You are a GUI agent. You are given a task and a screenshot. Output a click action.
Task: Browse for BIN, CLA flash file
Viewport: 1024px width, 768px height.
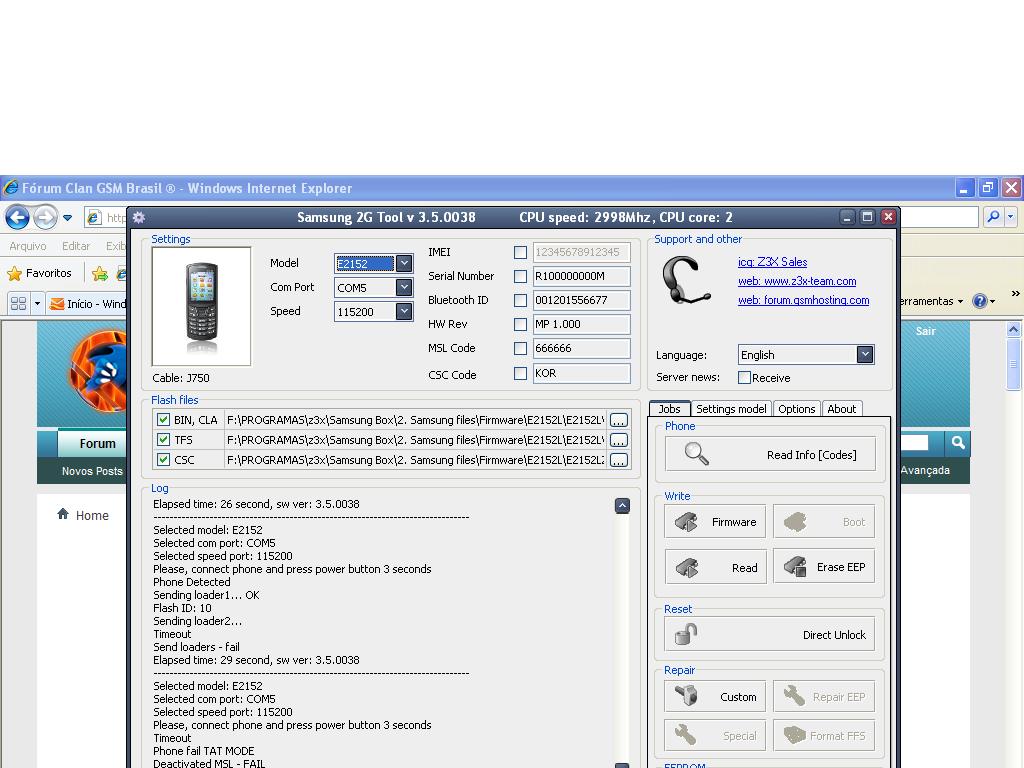619,420
